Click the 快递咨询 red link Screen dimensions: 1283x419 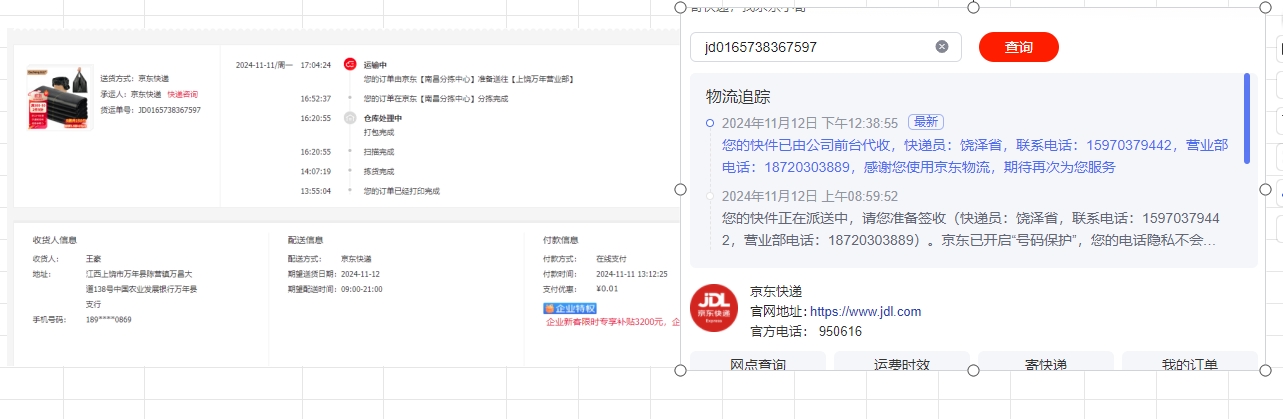[x=182, y=94]
